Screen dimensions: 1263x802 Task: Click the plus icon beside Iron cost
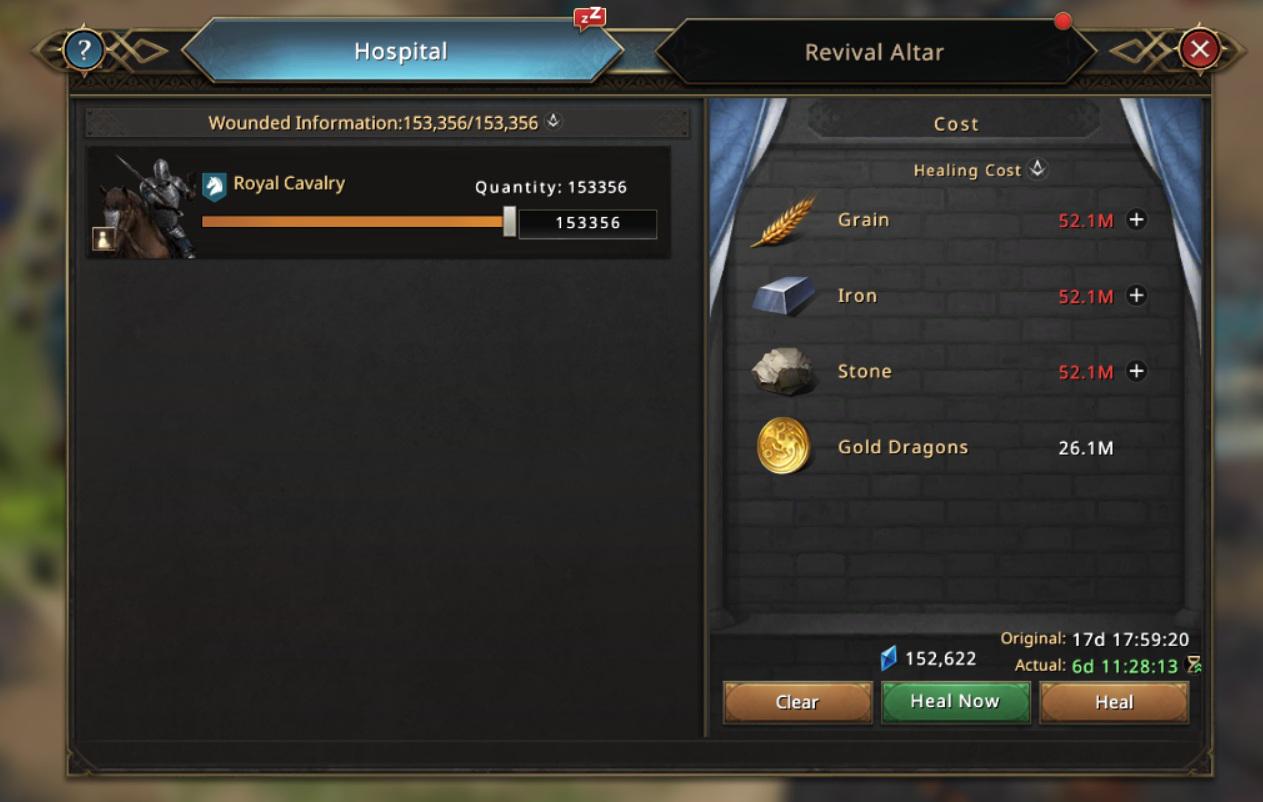(1136, 295)
